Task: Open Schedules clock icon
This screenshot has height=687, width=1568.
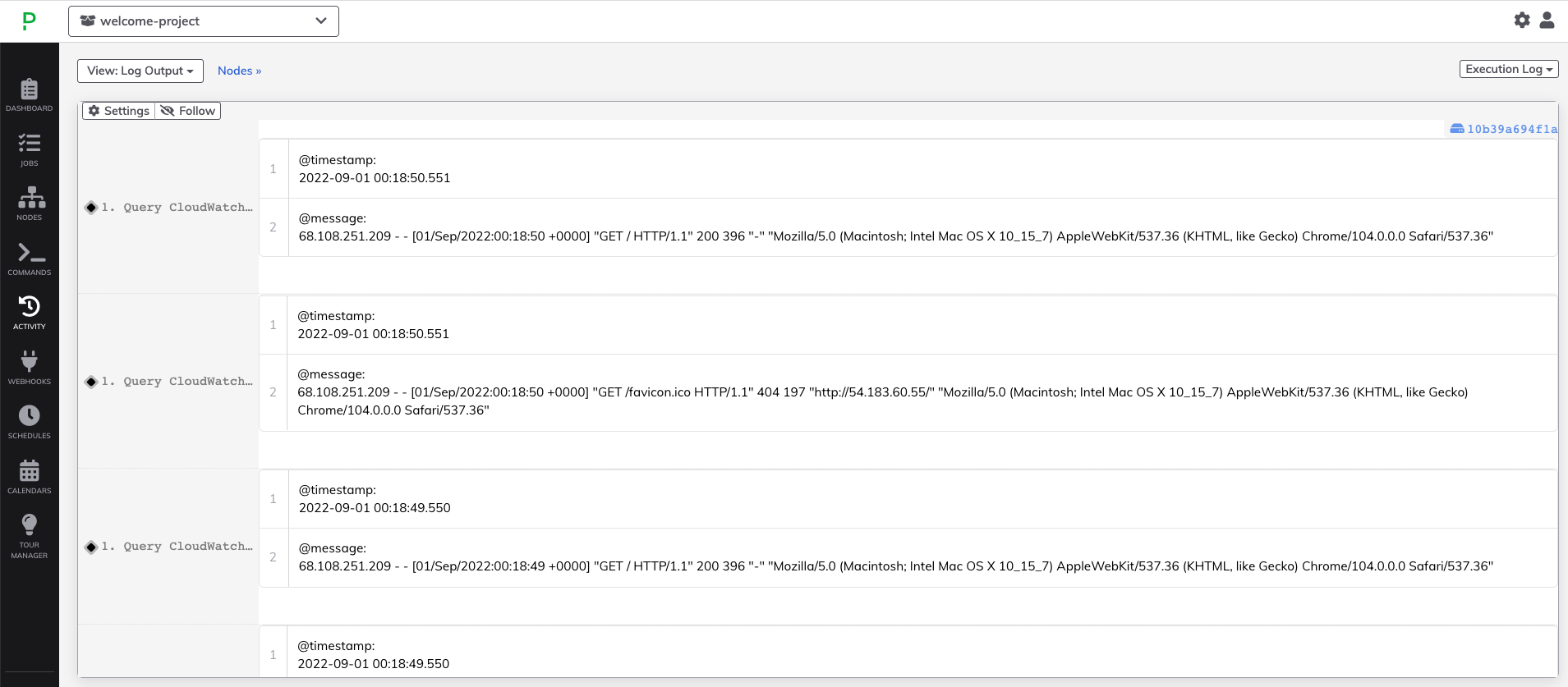Action: click(30, 422)
